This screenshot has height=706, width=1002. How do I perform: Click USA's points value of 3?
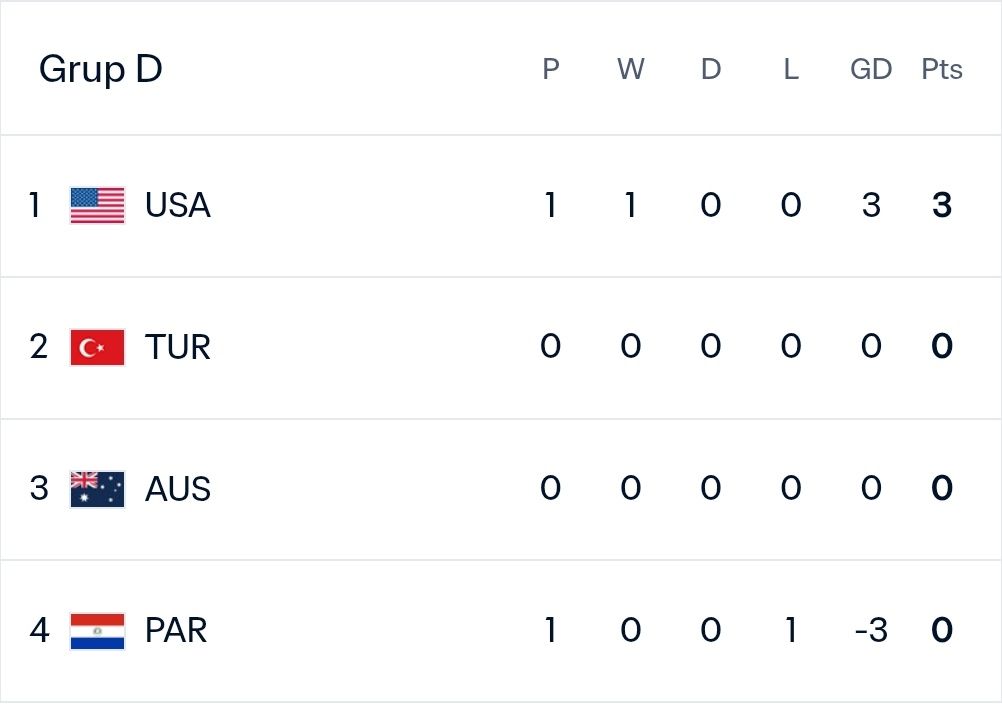click(x=942, y=205)
